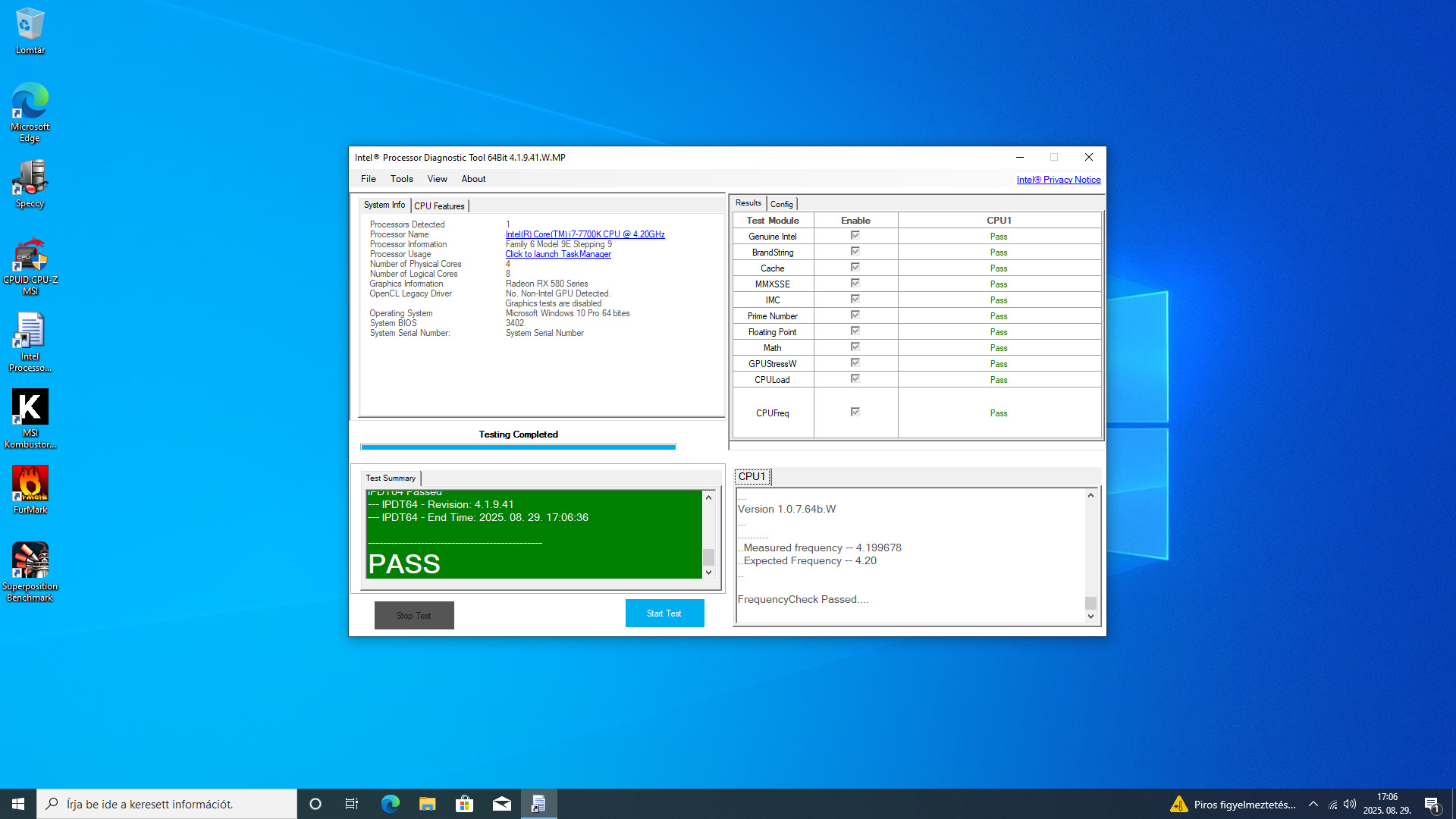Expand hidden system tray icons chevron

[x=1313, y=804]
